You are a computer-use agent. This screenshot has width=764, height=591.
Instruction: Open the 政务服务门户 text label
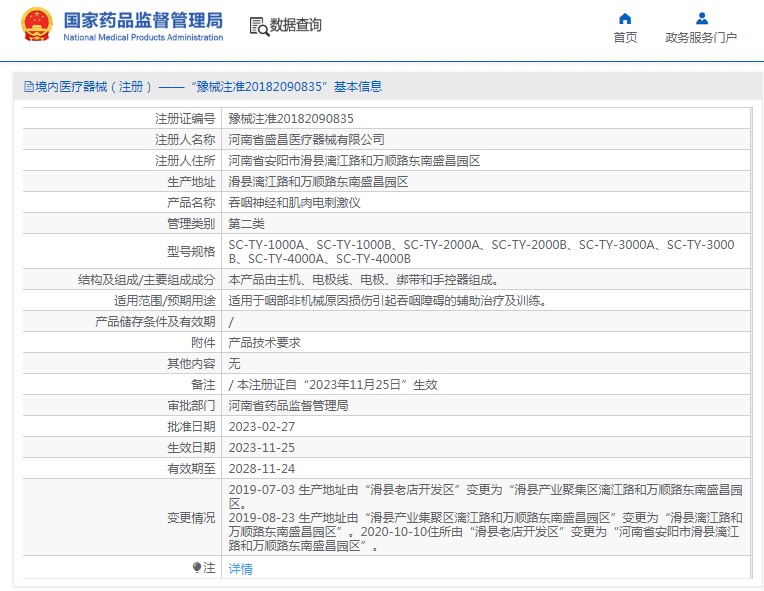[x=701, y=38]
